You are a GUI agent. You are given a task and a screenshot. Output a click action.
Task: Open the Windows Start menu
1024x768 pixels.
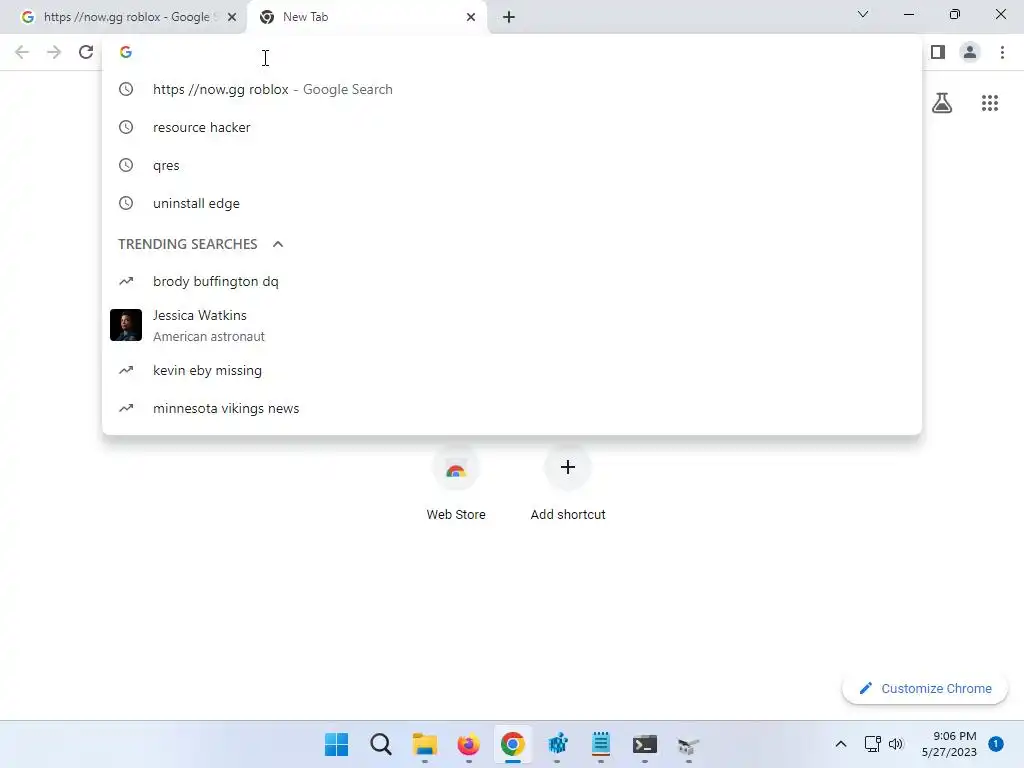(x=336, y=744)
